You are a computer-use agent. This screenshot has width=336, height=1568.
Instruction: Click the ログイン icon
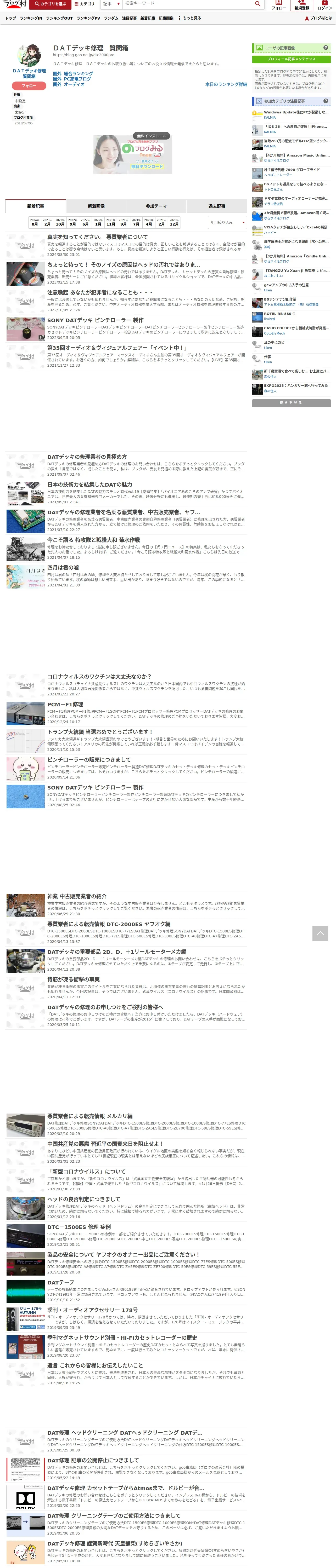[x=325, y=5]
